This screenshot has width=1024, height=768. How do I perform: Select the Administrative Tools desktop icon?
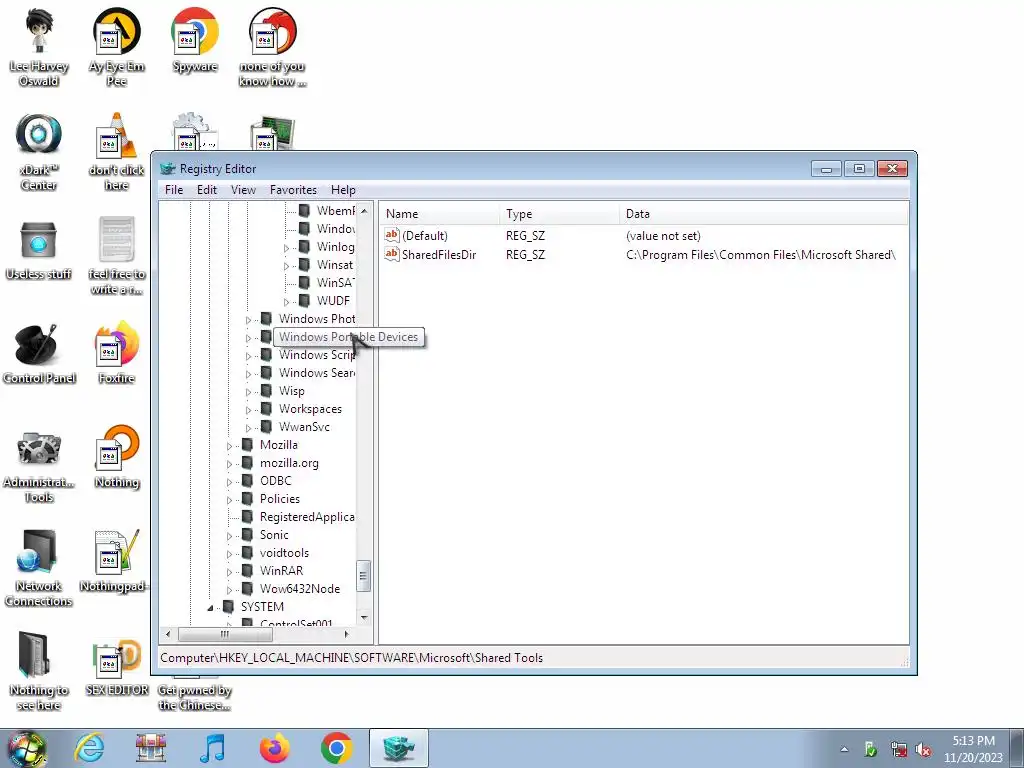[x=39, y=465]
